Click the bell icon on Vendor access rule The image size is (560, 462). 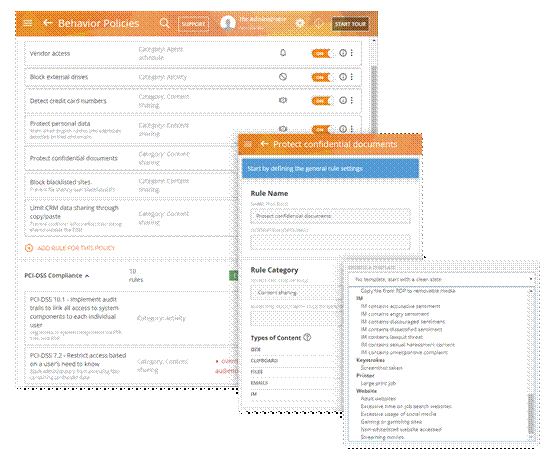(x=283, y=53)
